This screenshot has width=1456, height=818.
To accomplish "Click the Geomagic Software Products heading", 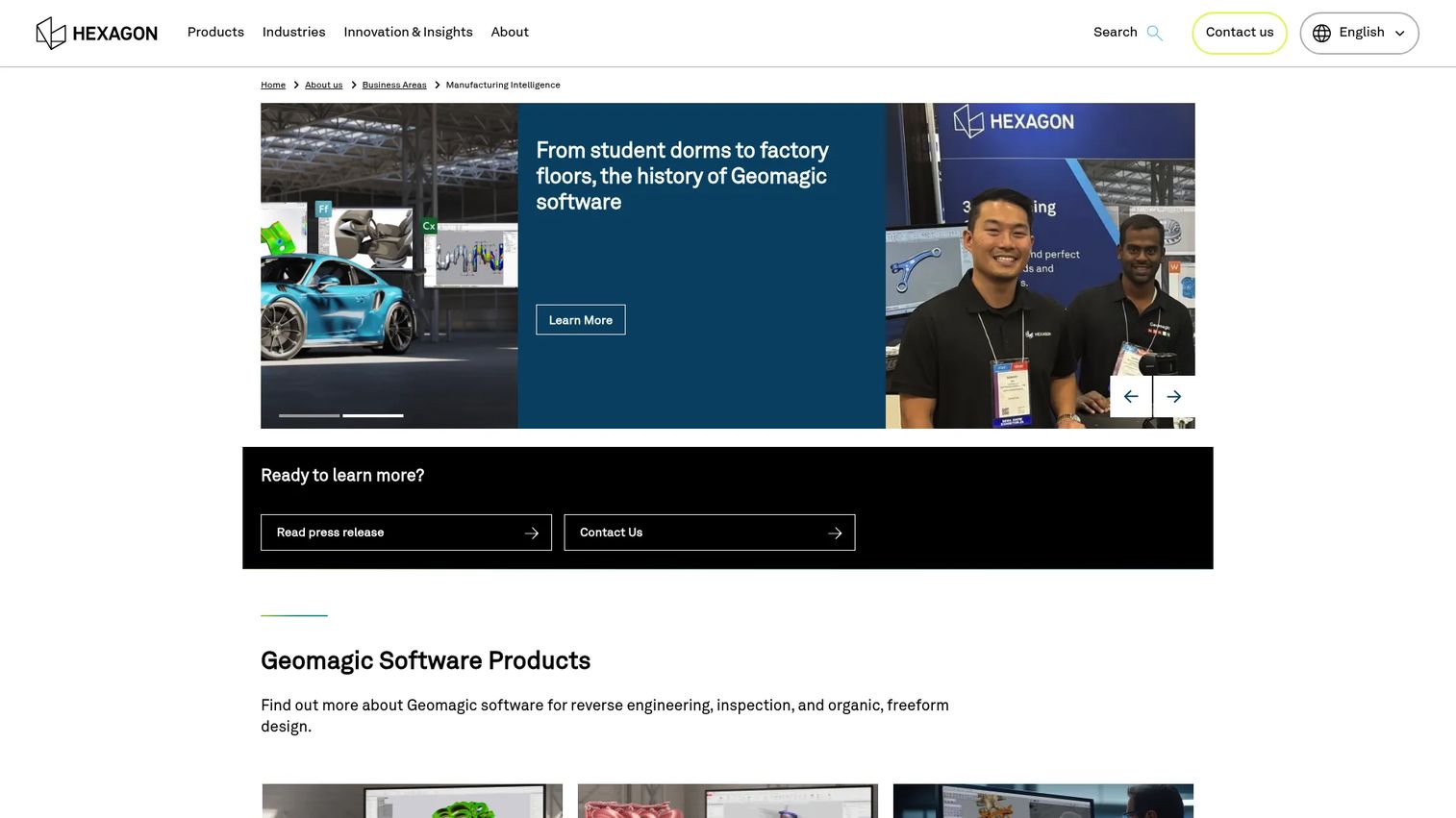I will [x=425, y=660].
